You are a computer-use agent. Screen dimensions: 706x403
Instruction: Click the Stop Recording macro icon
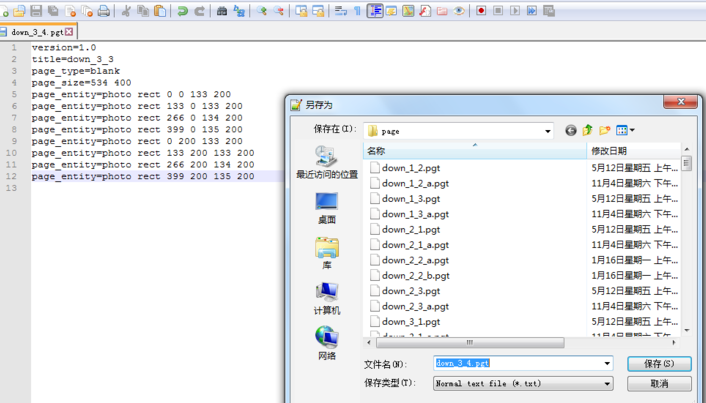498,11
